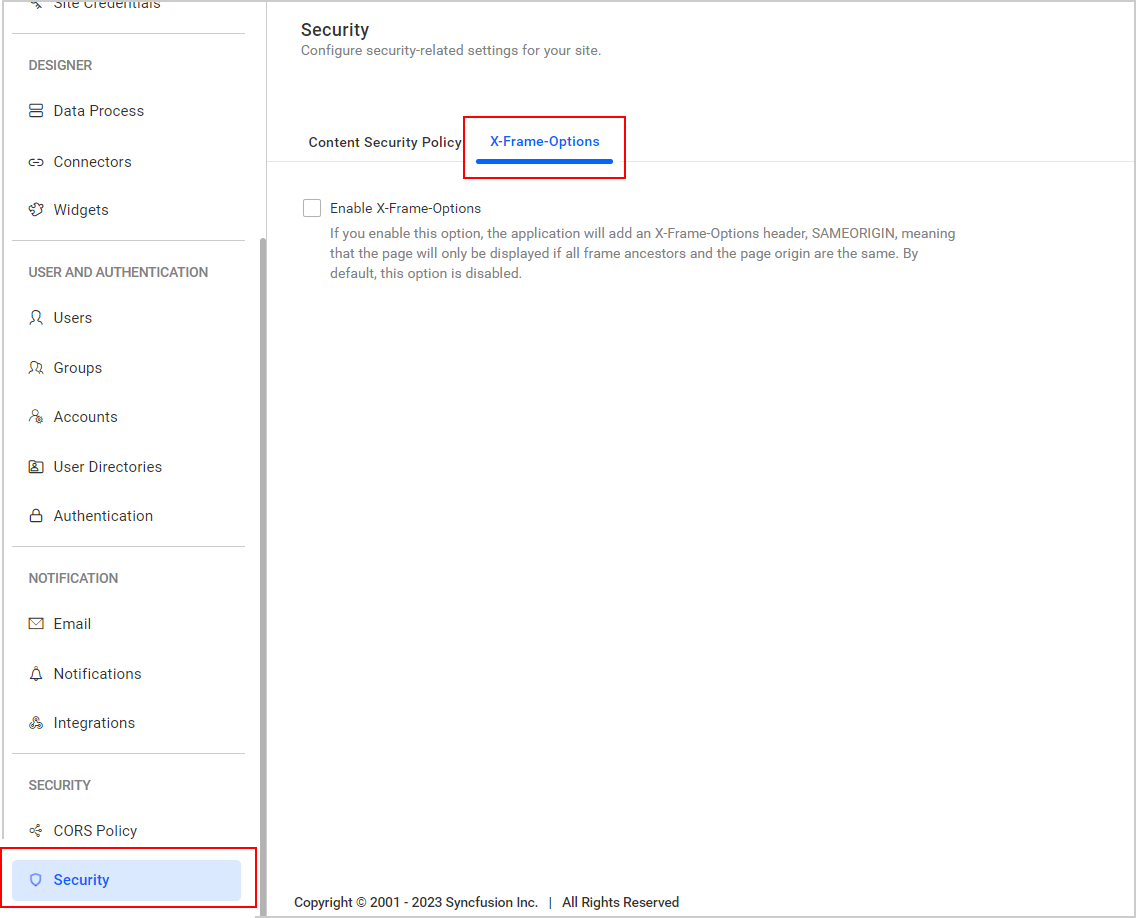The height and width of the screenshot is (918, 1136).
Task: Switch to the Content Security Policy tab
Action: point(384,142)
